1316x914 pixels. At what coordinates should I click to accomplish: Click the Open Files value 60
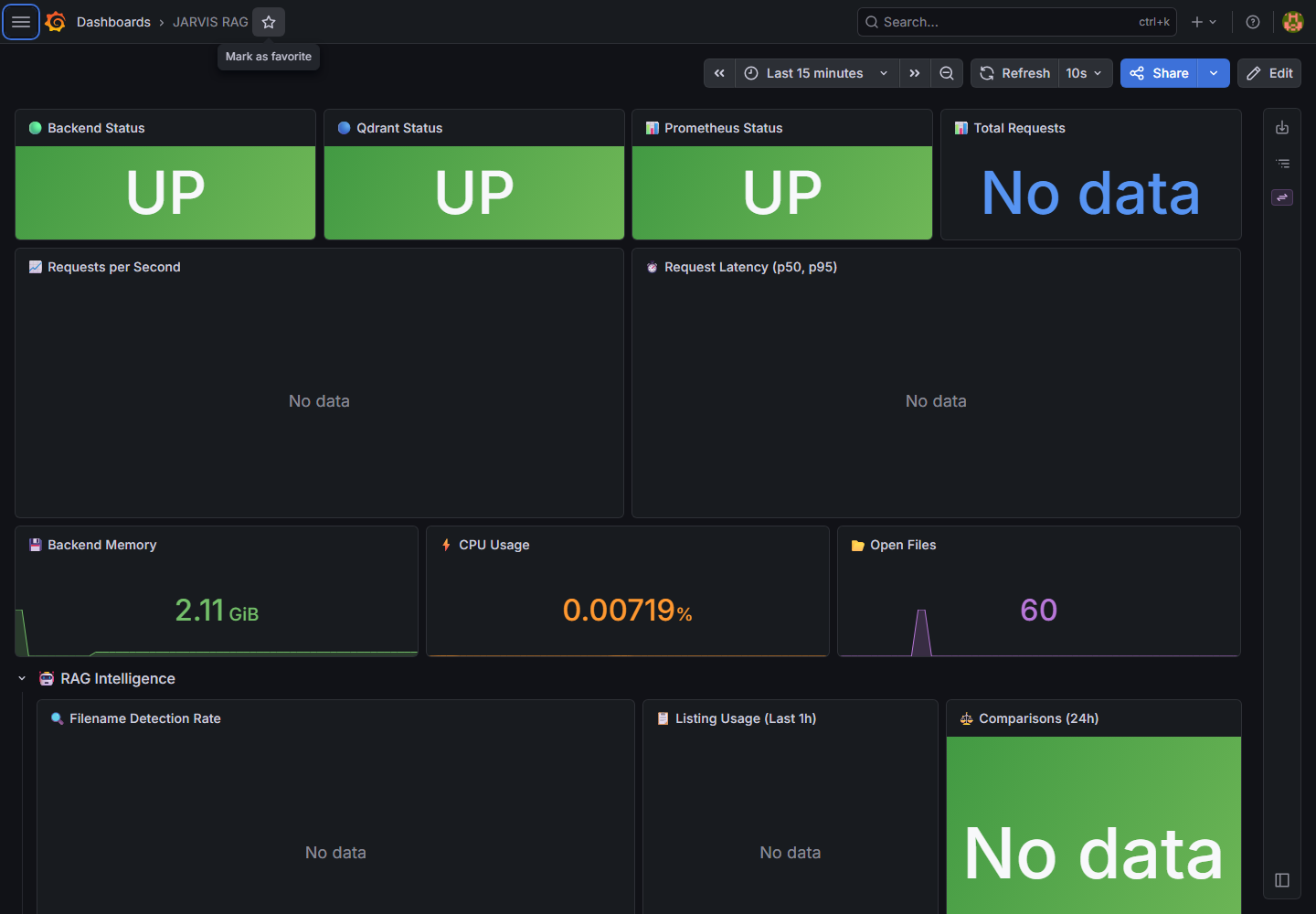click(x=1039, y=611)
